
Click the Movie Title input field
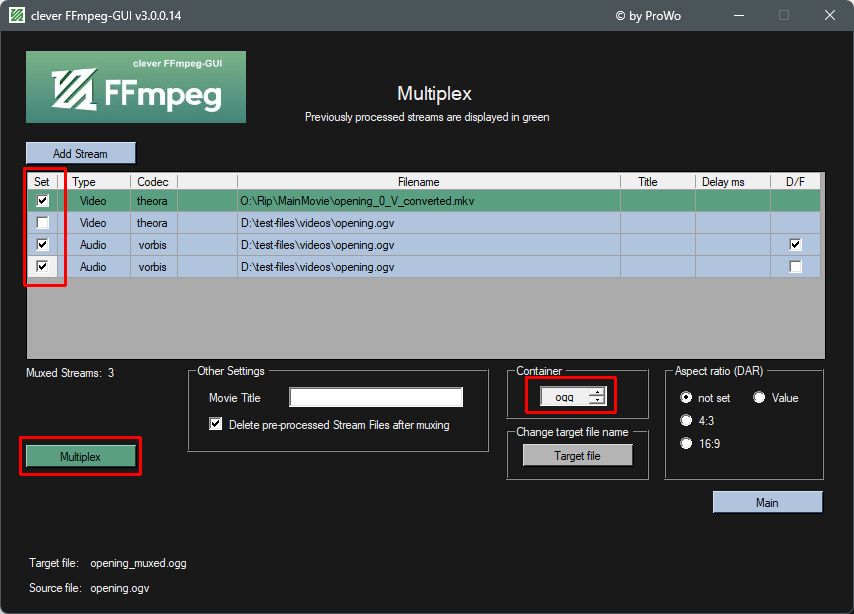tap(376, 397)
